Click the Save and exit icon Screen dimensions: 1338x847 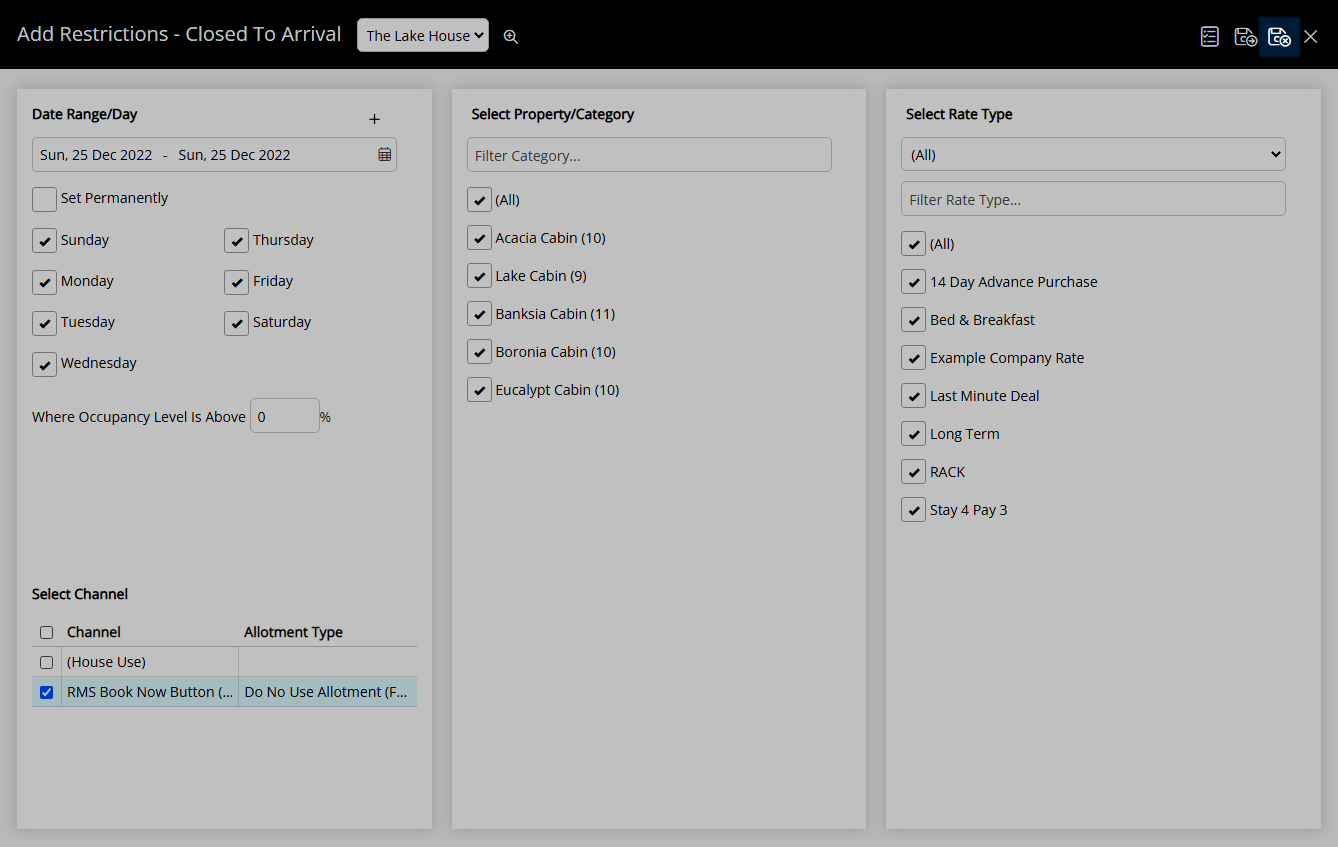coord(1279,37)
